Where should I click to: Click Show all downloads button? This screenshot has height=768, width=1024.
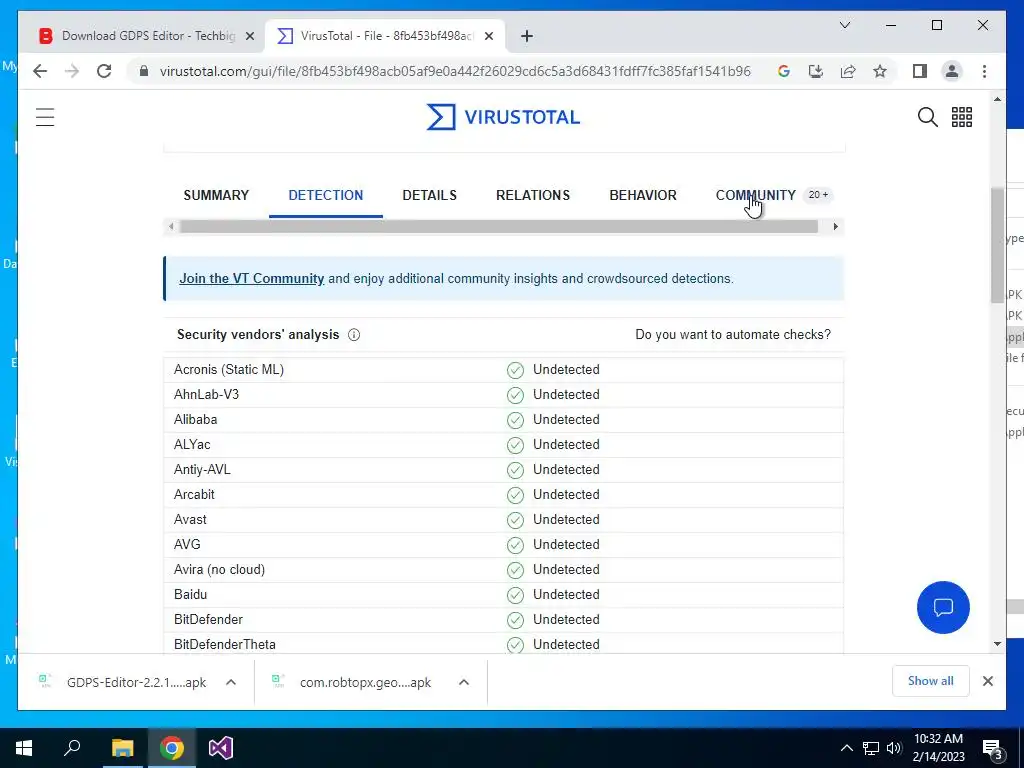tap(931, 680)
